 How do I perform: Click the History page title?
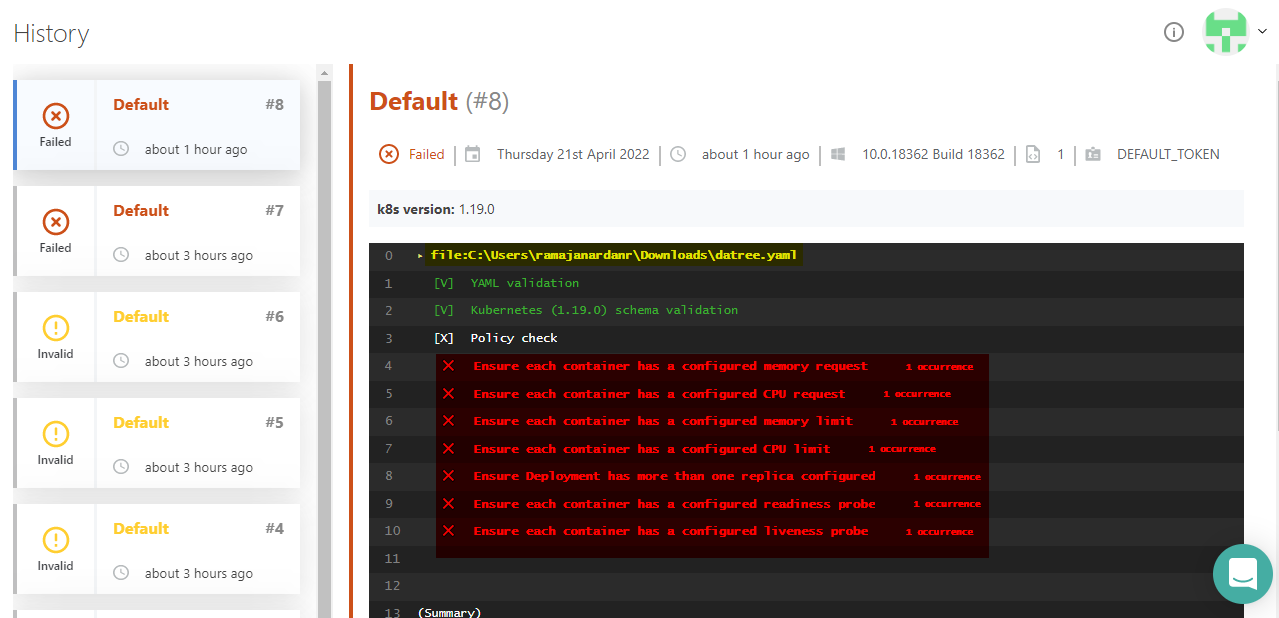[51, 33]
